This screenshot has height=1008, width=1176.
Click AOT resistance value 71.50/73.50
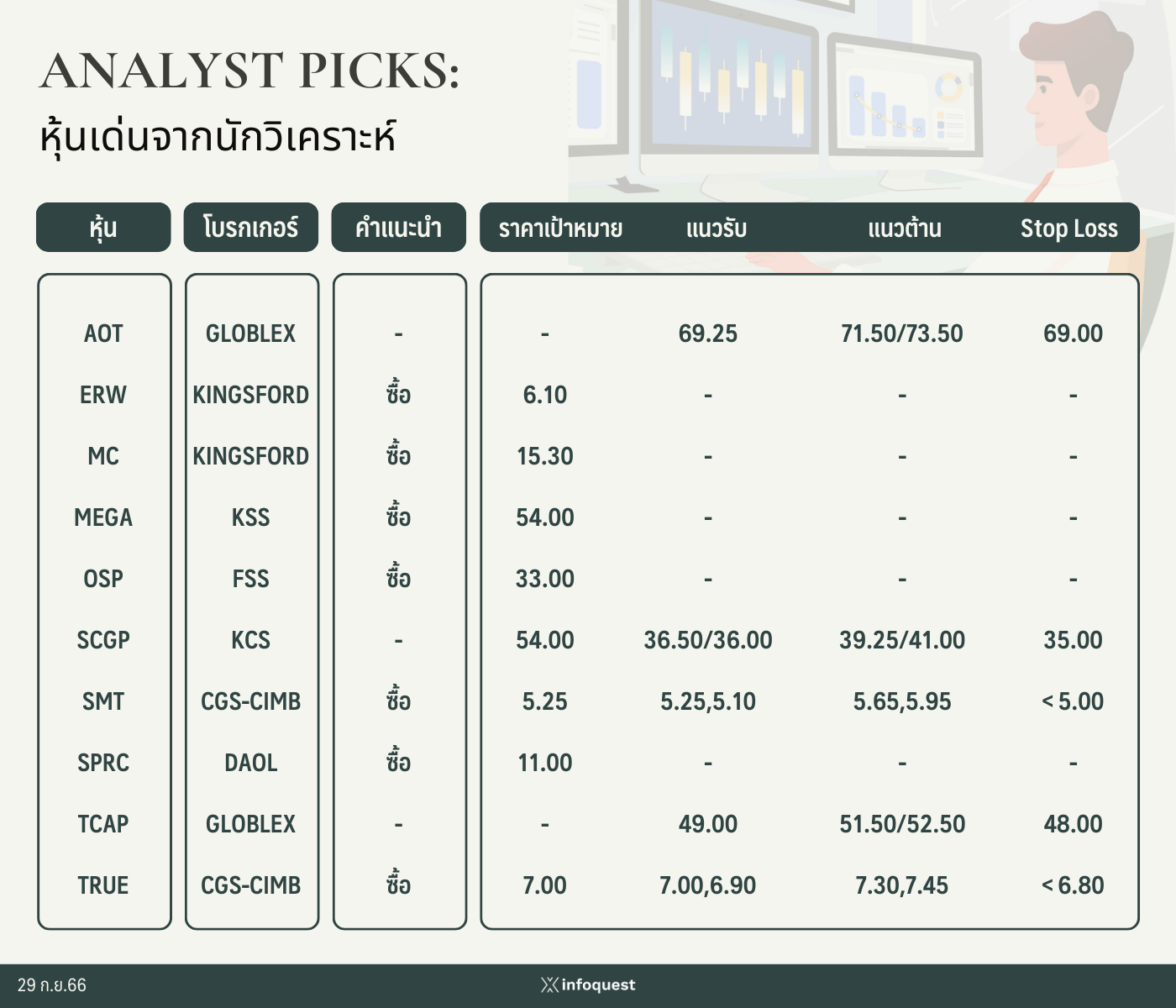[x=902, y=333]
